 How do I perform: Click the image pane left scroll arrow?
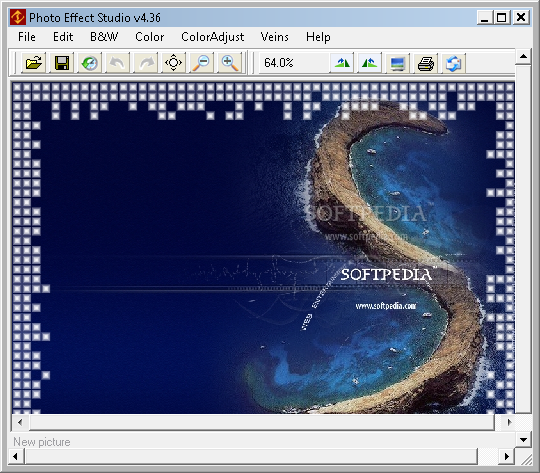click(x=20, y=422)
